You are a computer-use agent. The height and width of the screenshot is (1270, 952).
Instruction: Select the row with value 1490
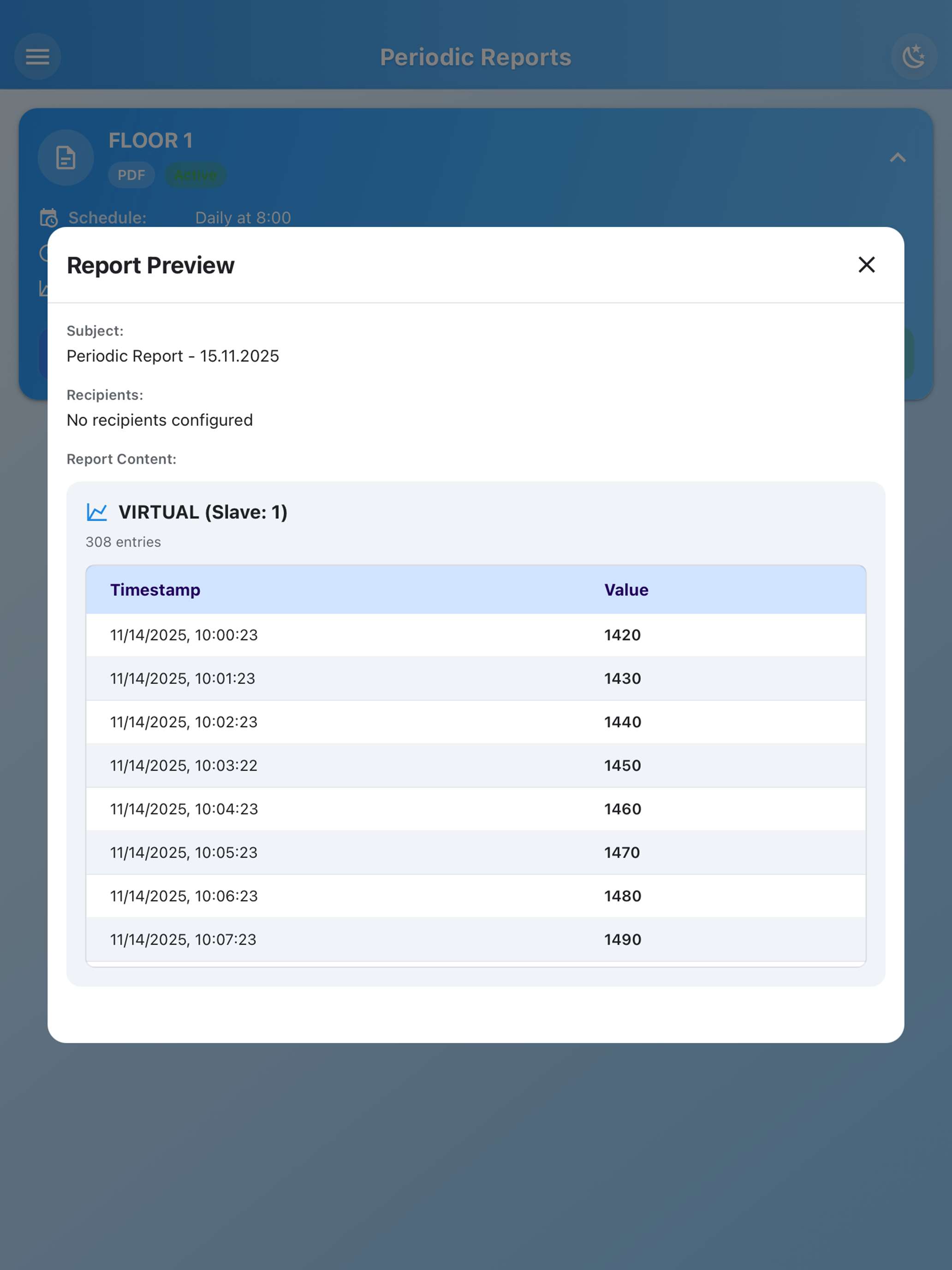tap(622, 939)
